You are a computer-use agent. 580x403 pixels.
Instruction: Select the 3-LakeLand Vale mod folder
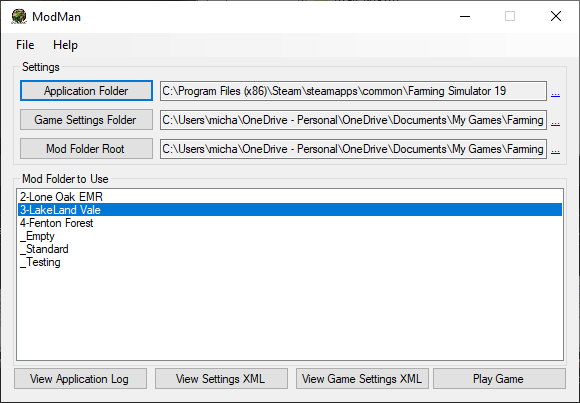click(290, 210)
